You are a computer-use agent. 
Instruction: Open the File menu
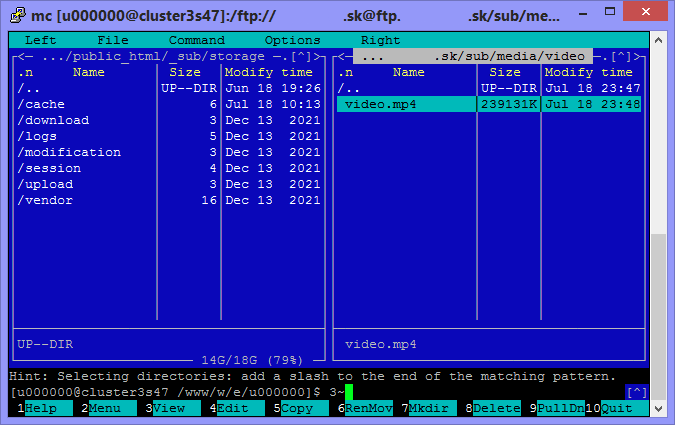[112, 40]
